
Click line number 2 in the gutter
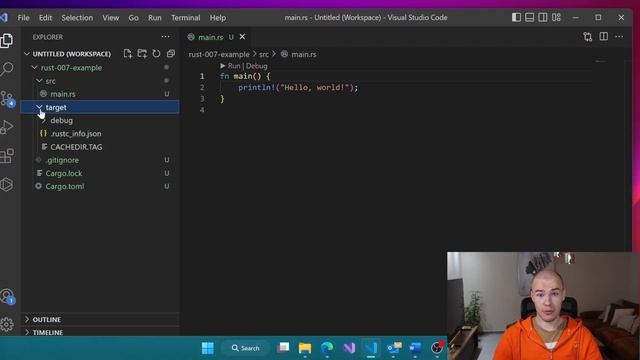202,87
